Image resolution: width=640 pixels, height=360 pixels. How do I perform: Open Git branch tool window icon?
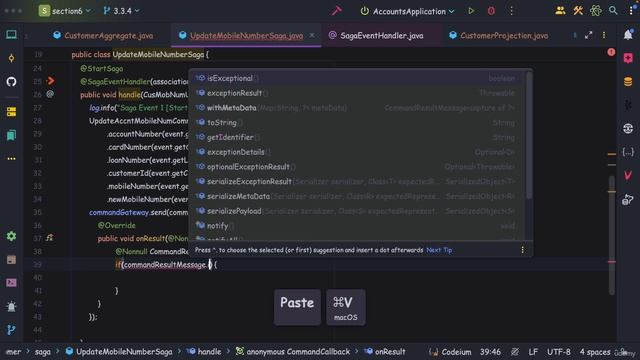coord(11,329)
